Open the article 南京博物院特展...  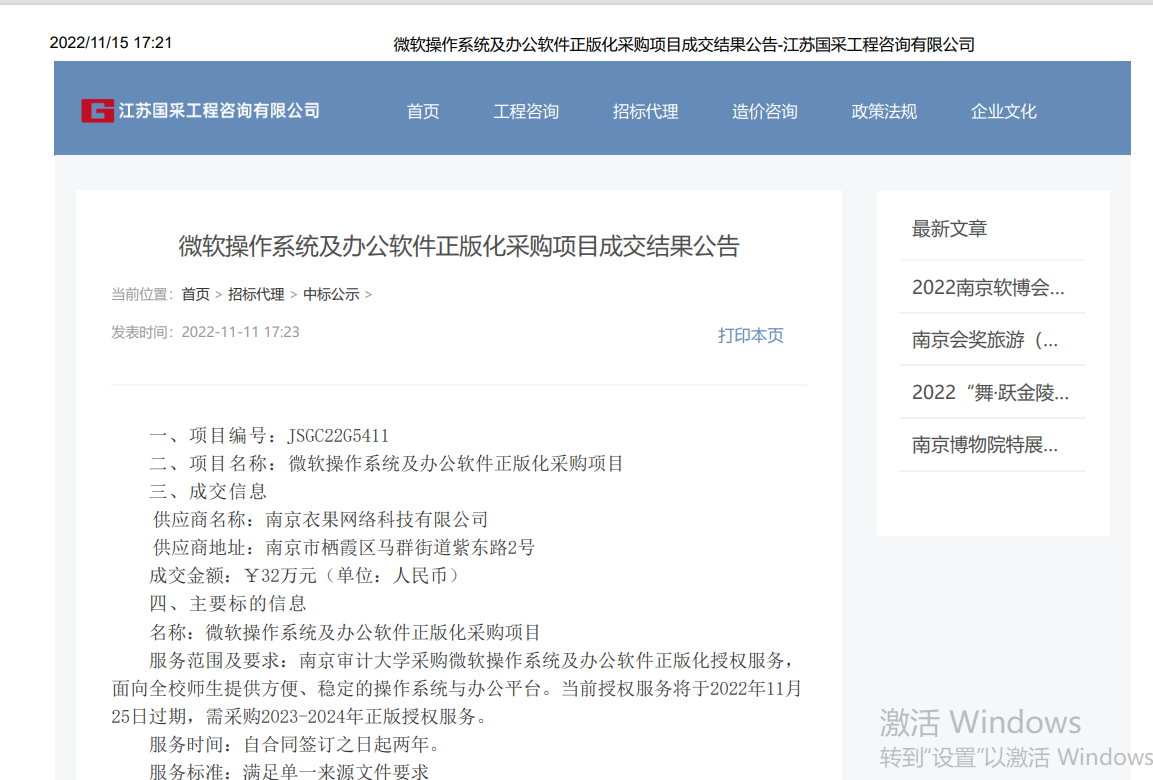click(985, 445)
